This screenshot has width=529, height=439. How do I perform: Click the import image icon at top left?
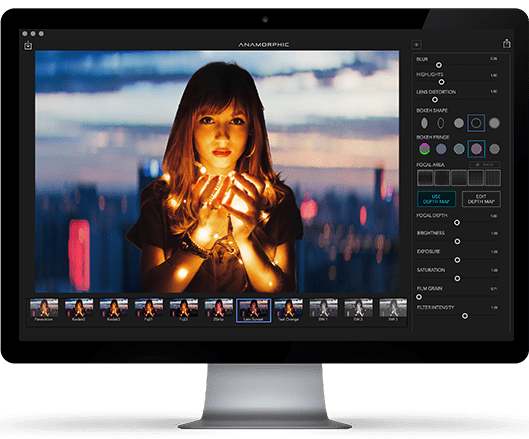[x=28, y=46]
